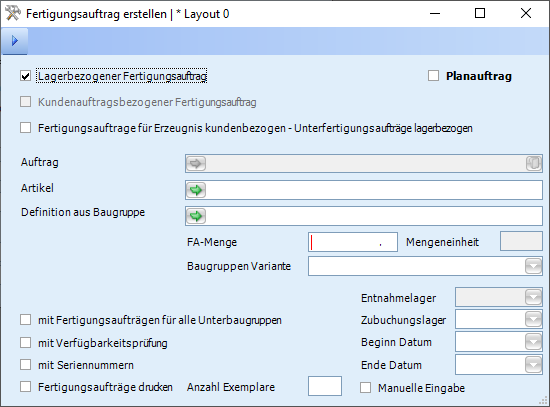Click the gray arrow in Auftrag field
Viewport: 550px width, 407px height.
tap(196, 164)
